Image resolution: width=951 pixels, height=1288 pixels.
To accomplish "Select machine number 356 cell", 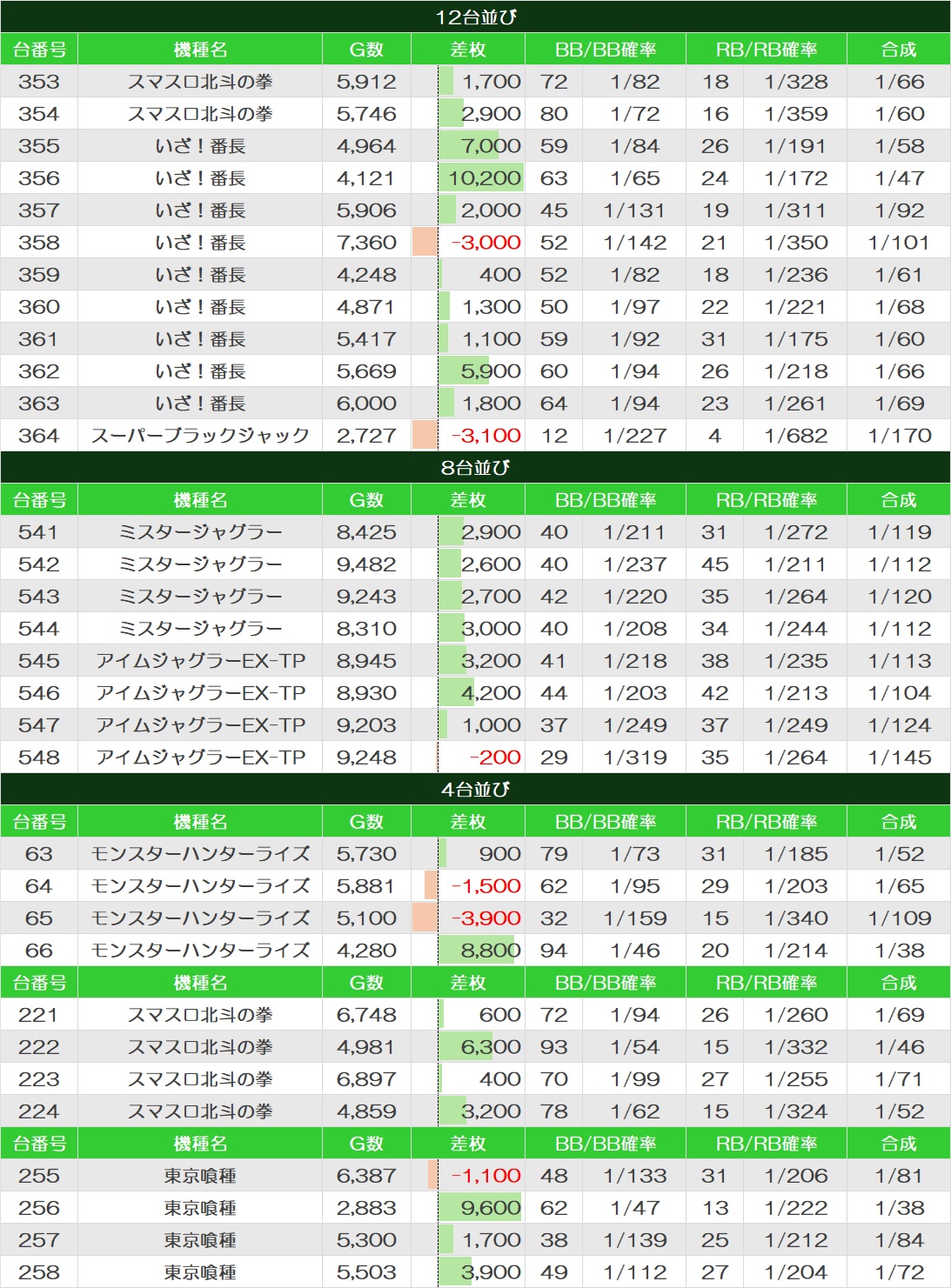I will (39, 178).
